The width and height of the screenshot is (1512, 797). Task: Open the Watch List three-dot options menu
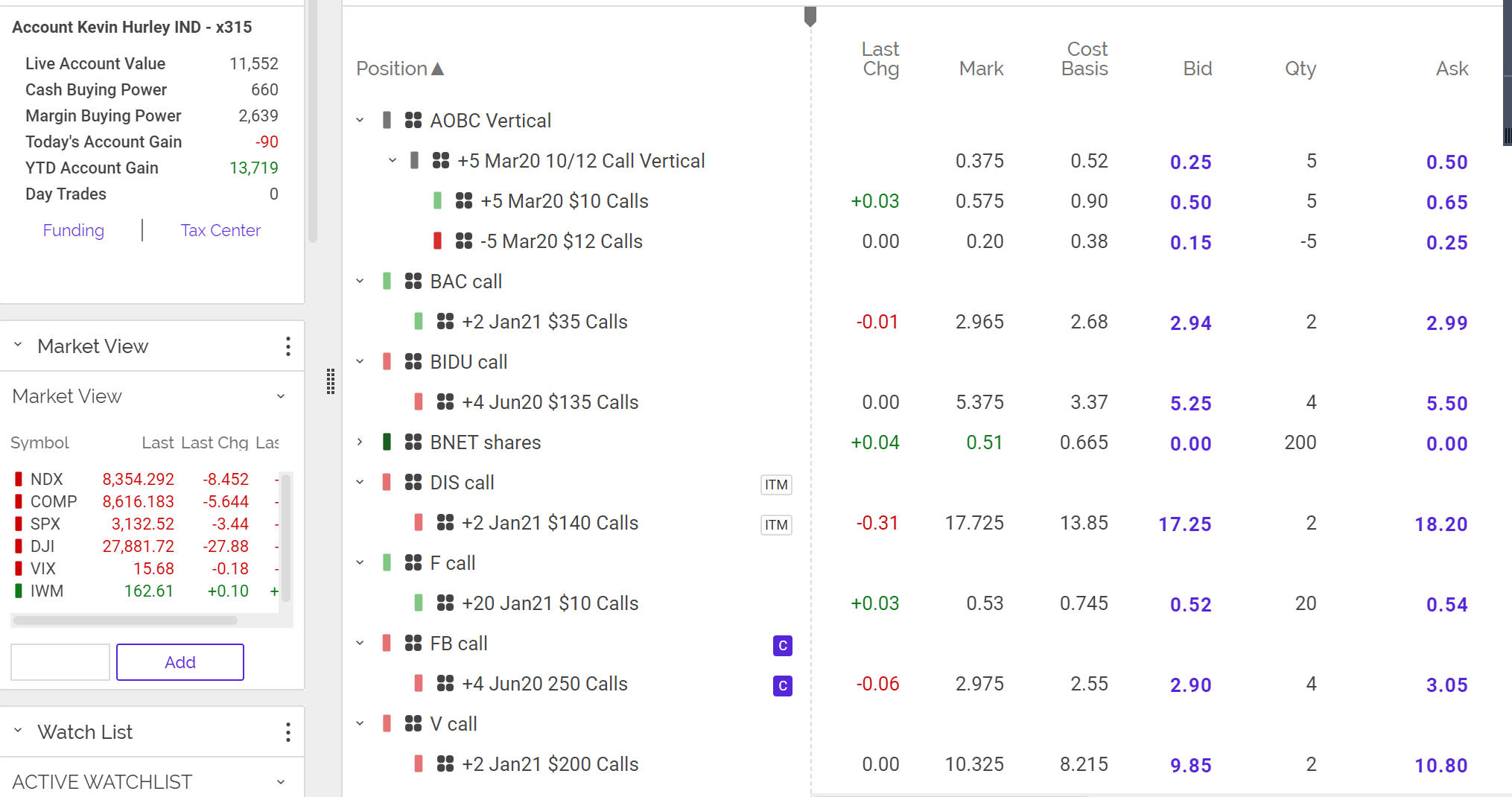point(288,732)
